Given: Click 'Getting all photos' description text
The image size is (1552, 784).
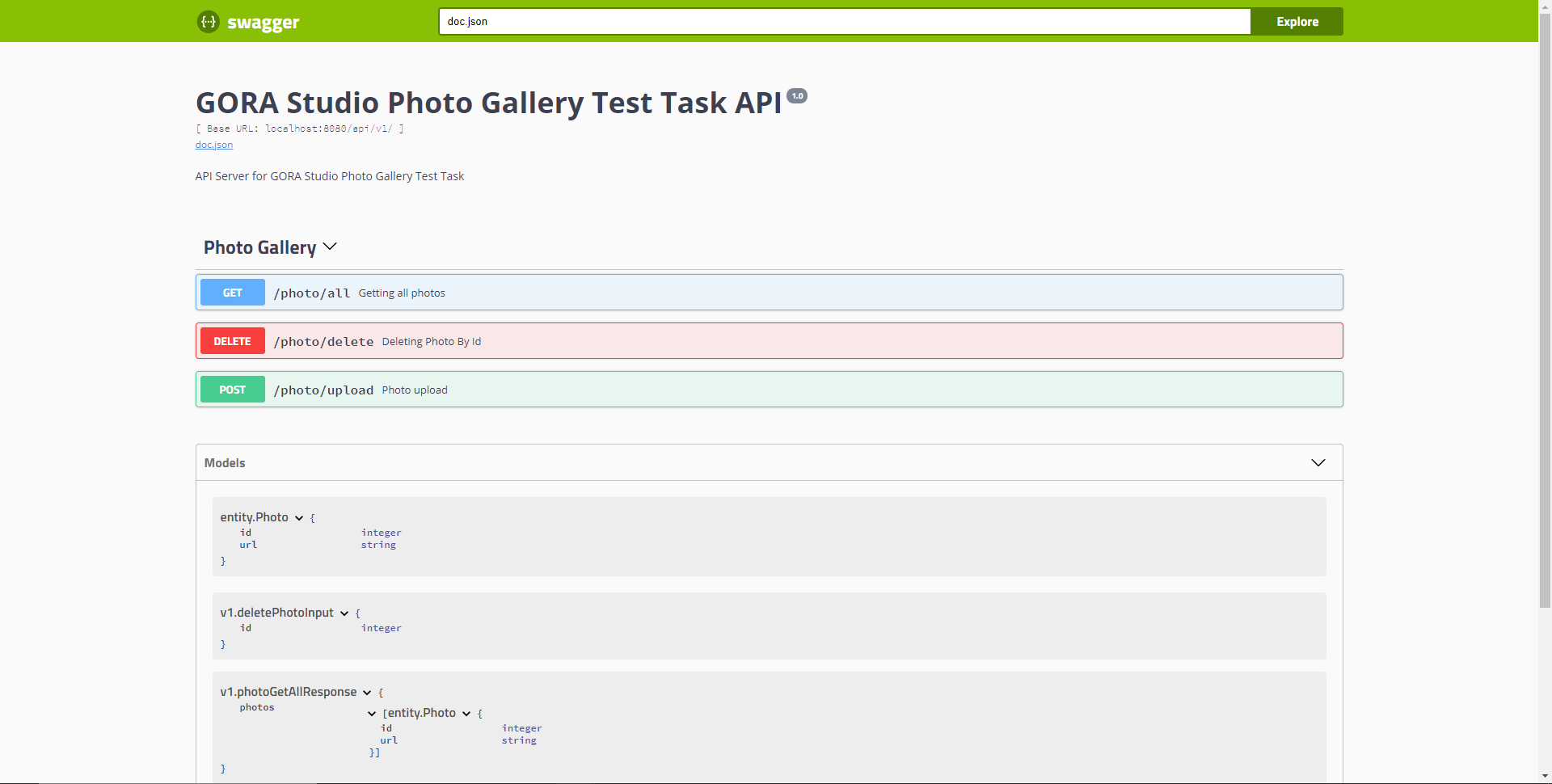Looking at the screenshot, I should (402, 293).
